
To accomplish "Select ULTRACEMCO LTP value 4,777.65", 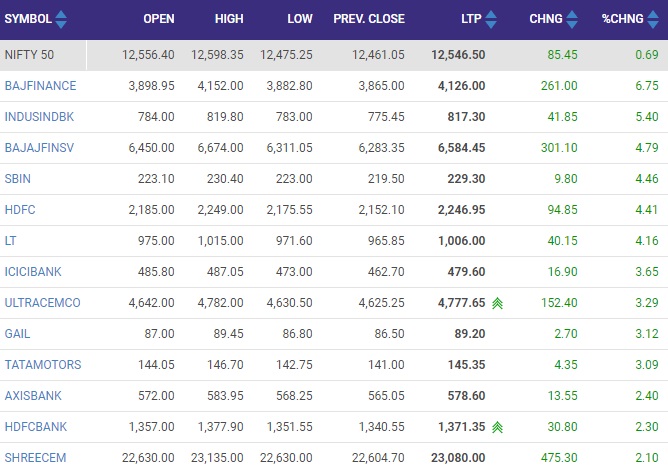I will [462, 303].
